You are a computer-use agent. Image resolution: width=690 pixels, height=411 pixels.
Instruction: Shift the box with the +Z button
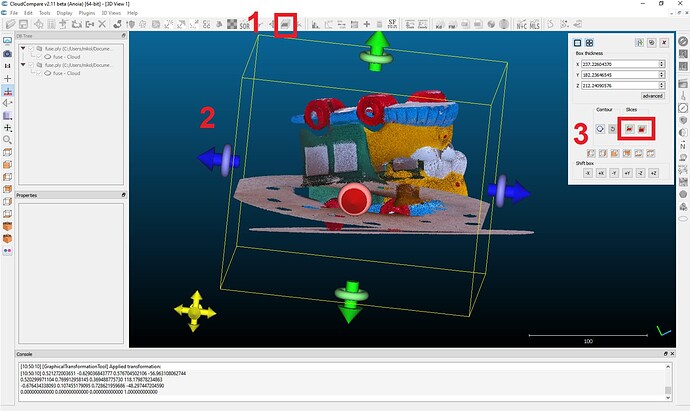tap(654, 173)
